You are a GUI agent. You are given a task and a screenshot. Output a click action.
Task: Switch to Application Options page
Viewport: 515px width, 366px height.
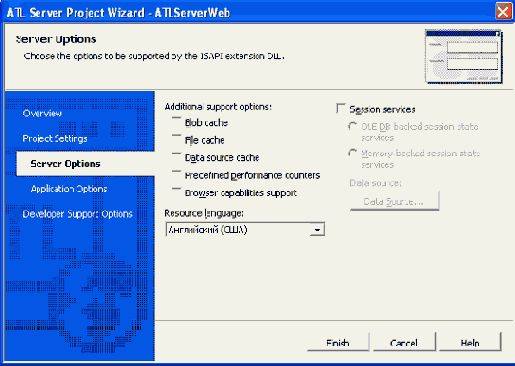click(x=69, y=189)
